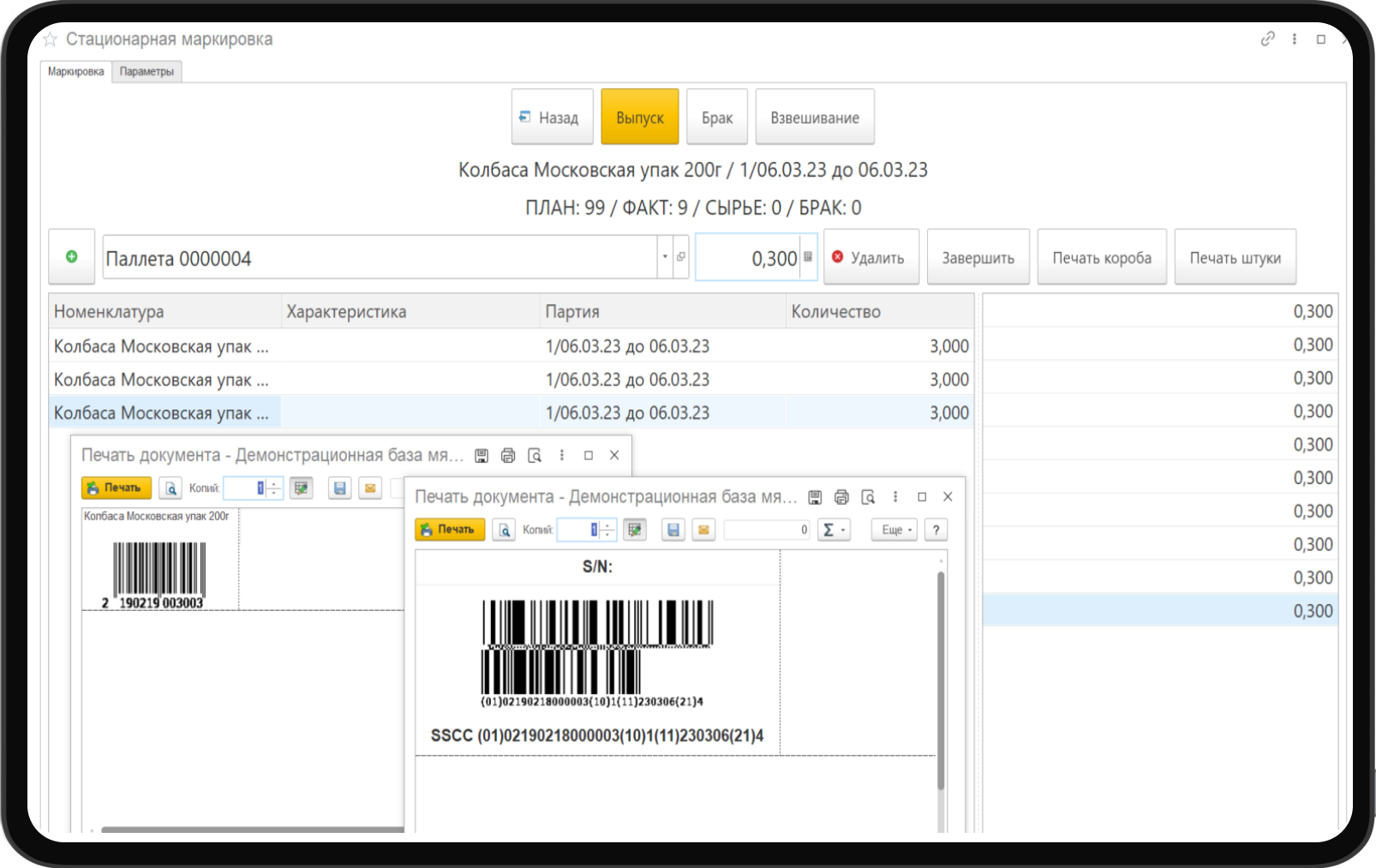The width and height of the screenshot is (1376, 868).
Task: Show print preview in the back print dialog
Action: (x=171, y=488)
